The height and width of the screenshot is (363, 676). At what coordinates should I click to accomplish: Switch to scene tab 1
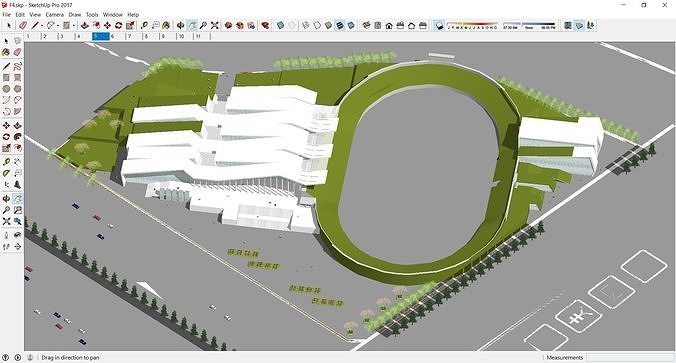pos(33,37)
